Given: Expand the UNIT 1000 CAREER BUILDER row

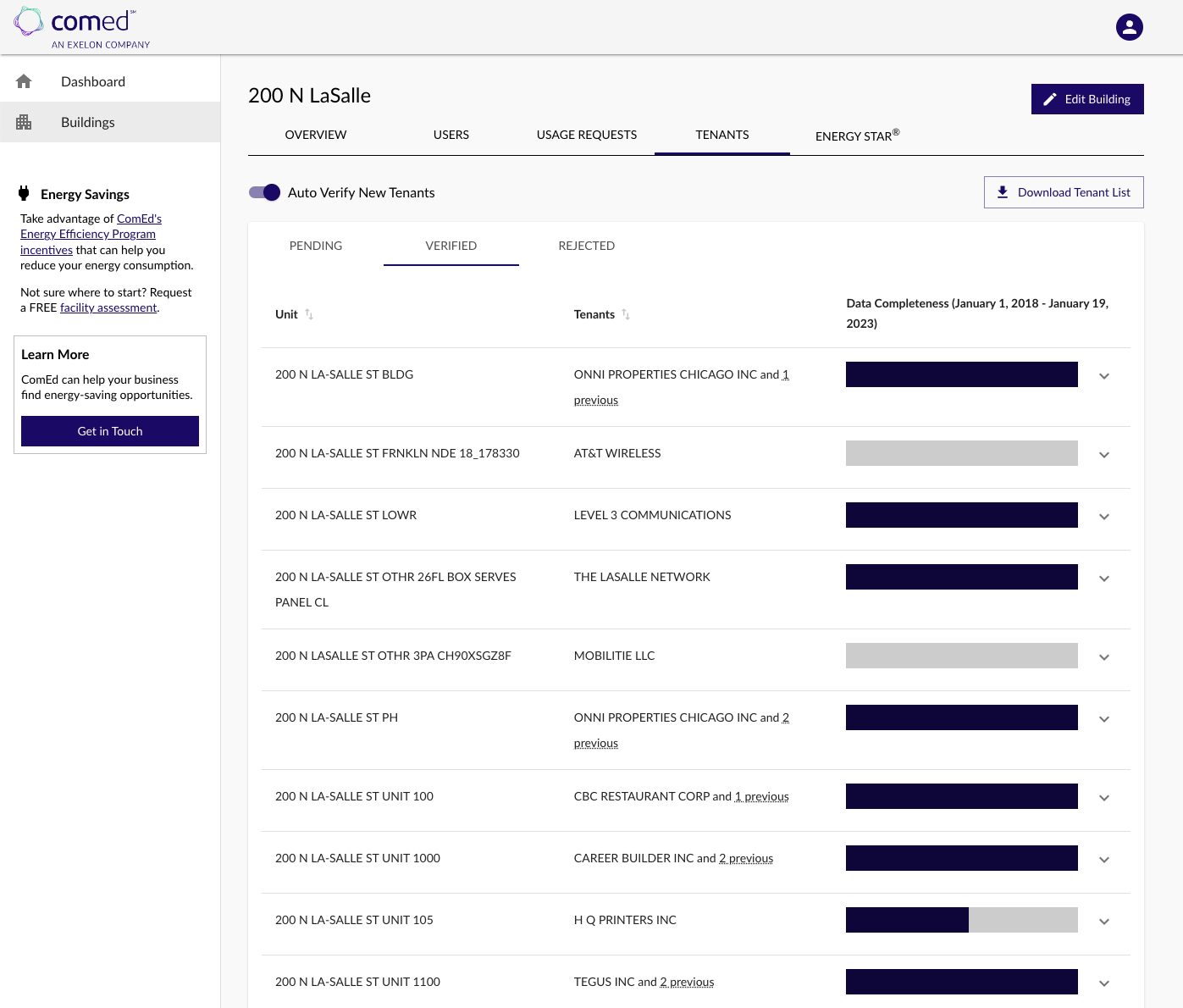Looking at the screenshot, I should [x=1104, y=860].
